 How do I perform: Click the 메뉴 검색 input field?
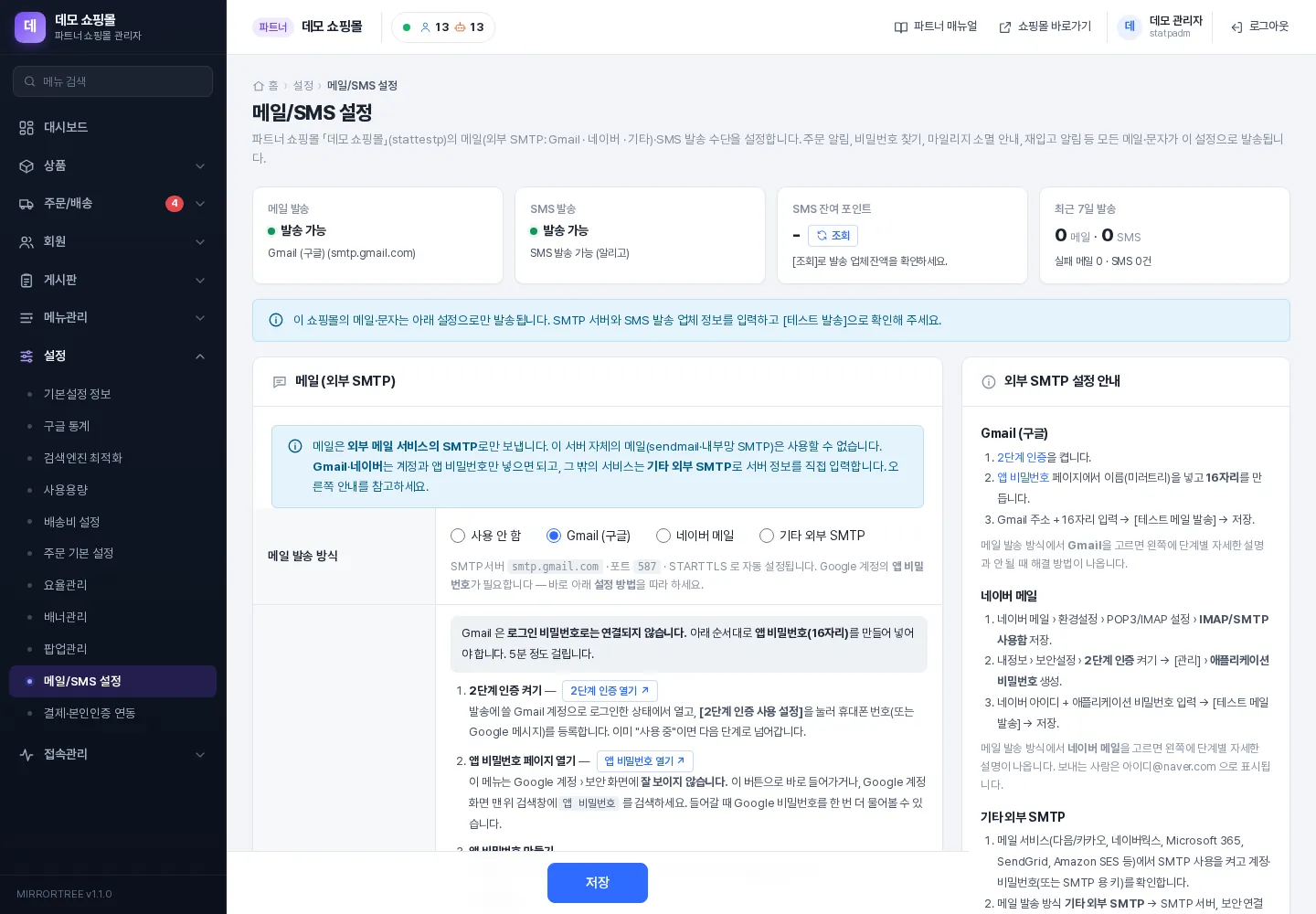112,81
